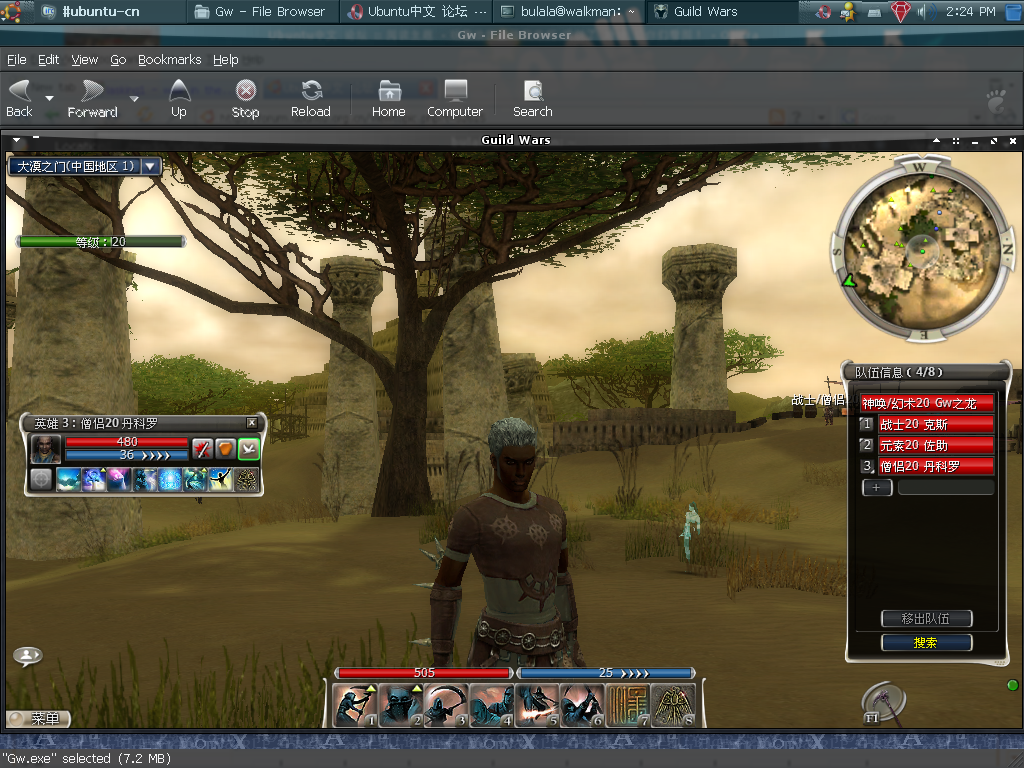The image size is (1024, 768).
Task: Click the hero's fourth skill icon
Action: [145, 479]
